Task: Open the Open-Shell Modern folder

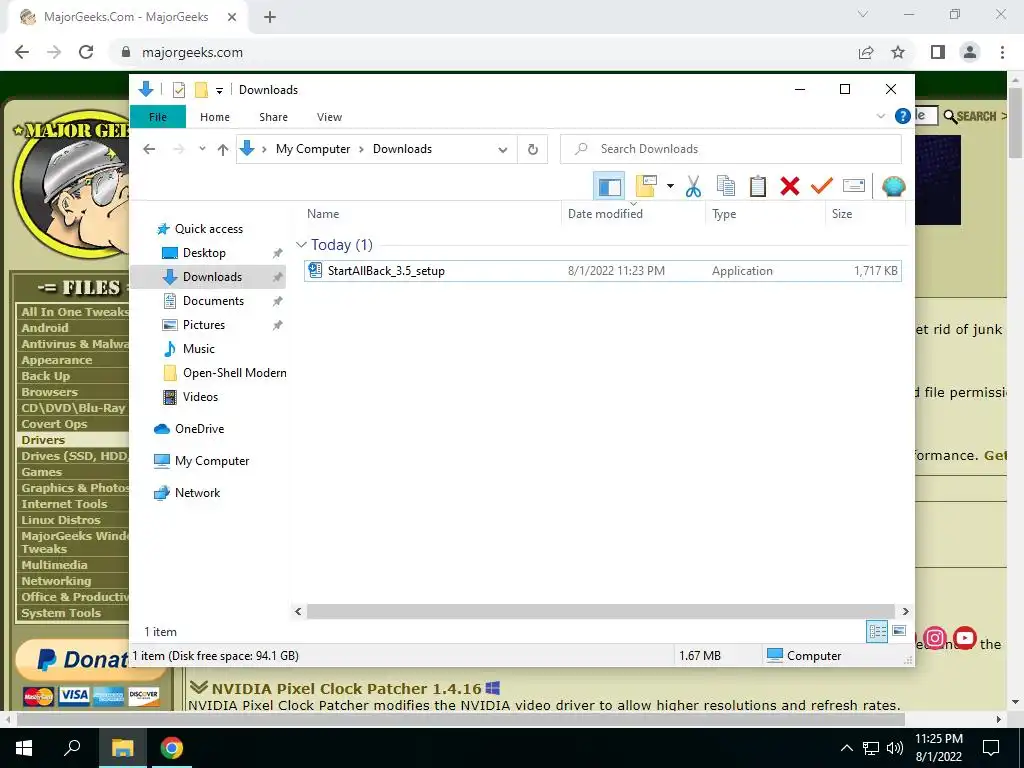Action: [x=234, y=373]
